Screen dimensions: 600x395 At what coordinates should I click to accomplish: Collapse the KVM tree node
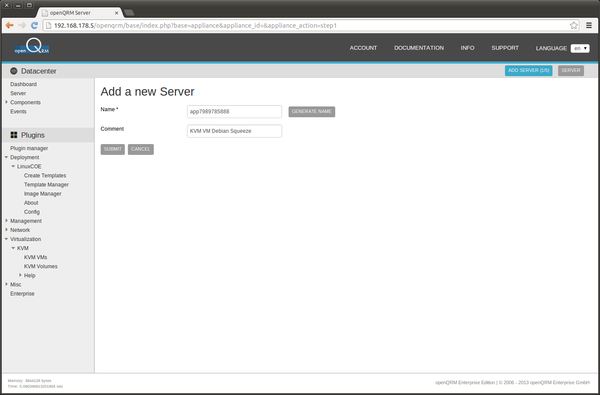13,248
